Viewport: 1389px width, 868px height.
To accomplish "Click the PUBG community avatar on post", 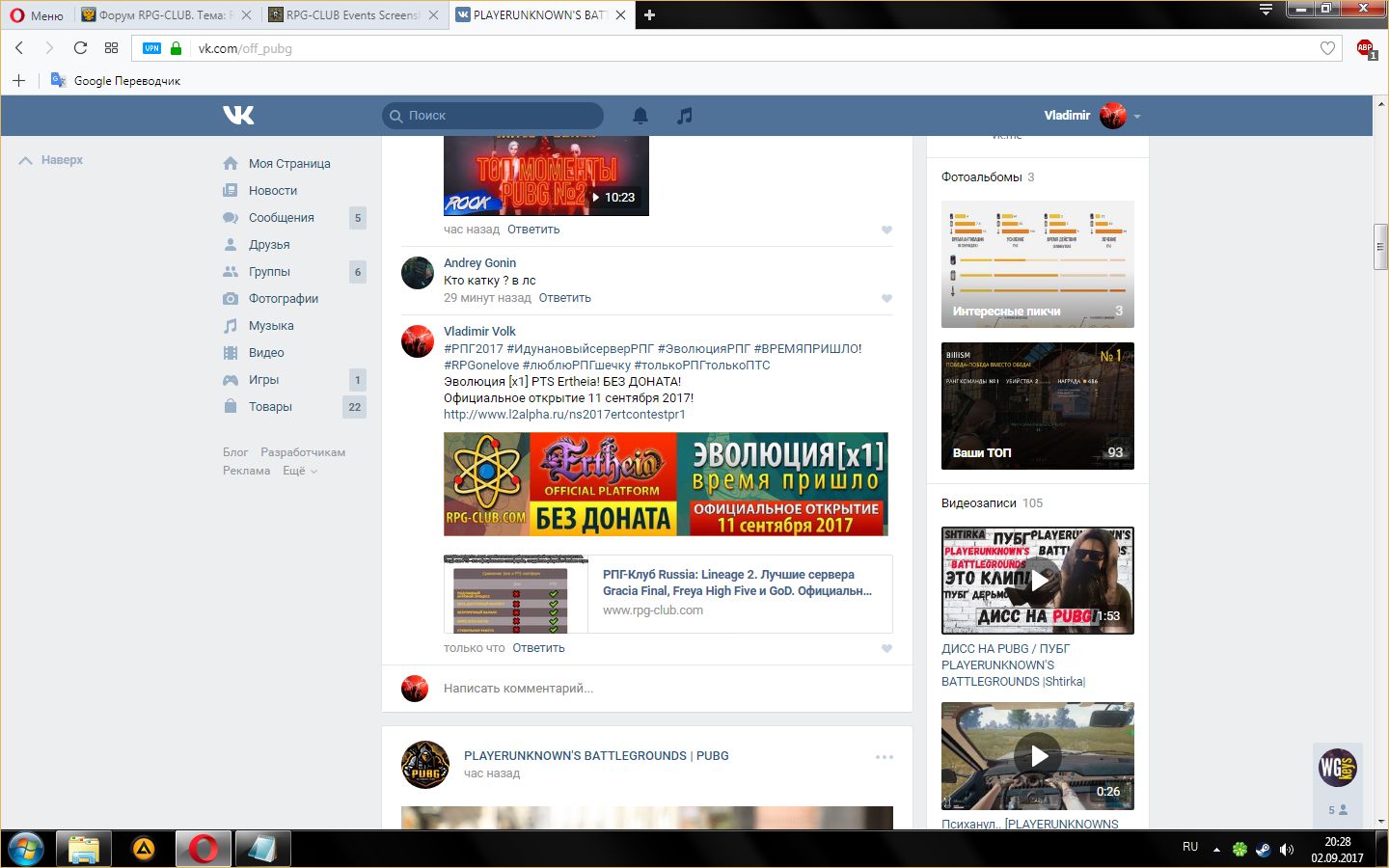I will [x=425, y=765].
